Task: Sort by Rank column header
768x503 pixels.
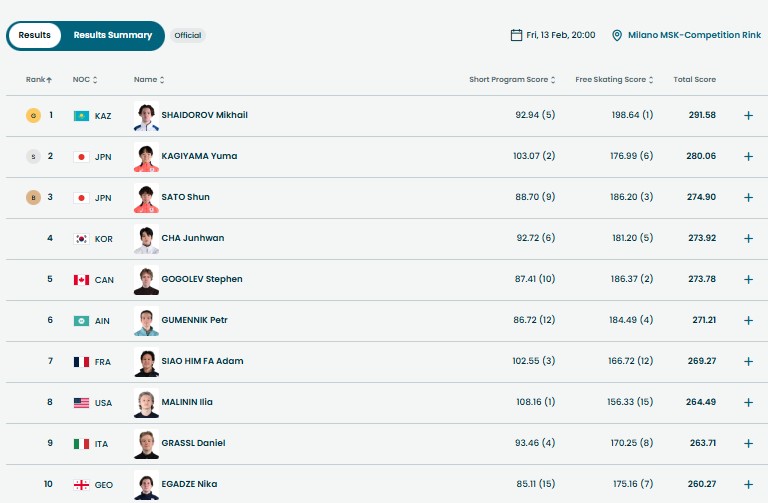Action: pos(39,79)
